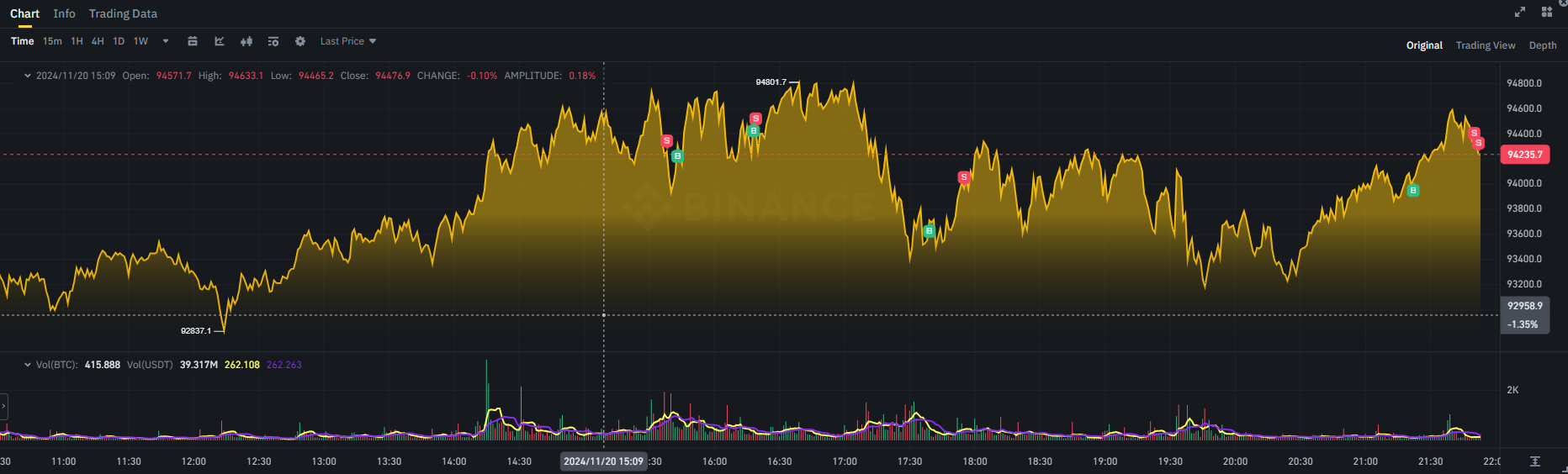
Task: Click the green B buy marker near 21:30
Action: pos(1413,191)
